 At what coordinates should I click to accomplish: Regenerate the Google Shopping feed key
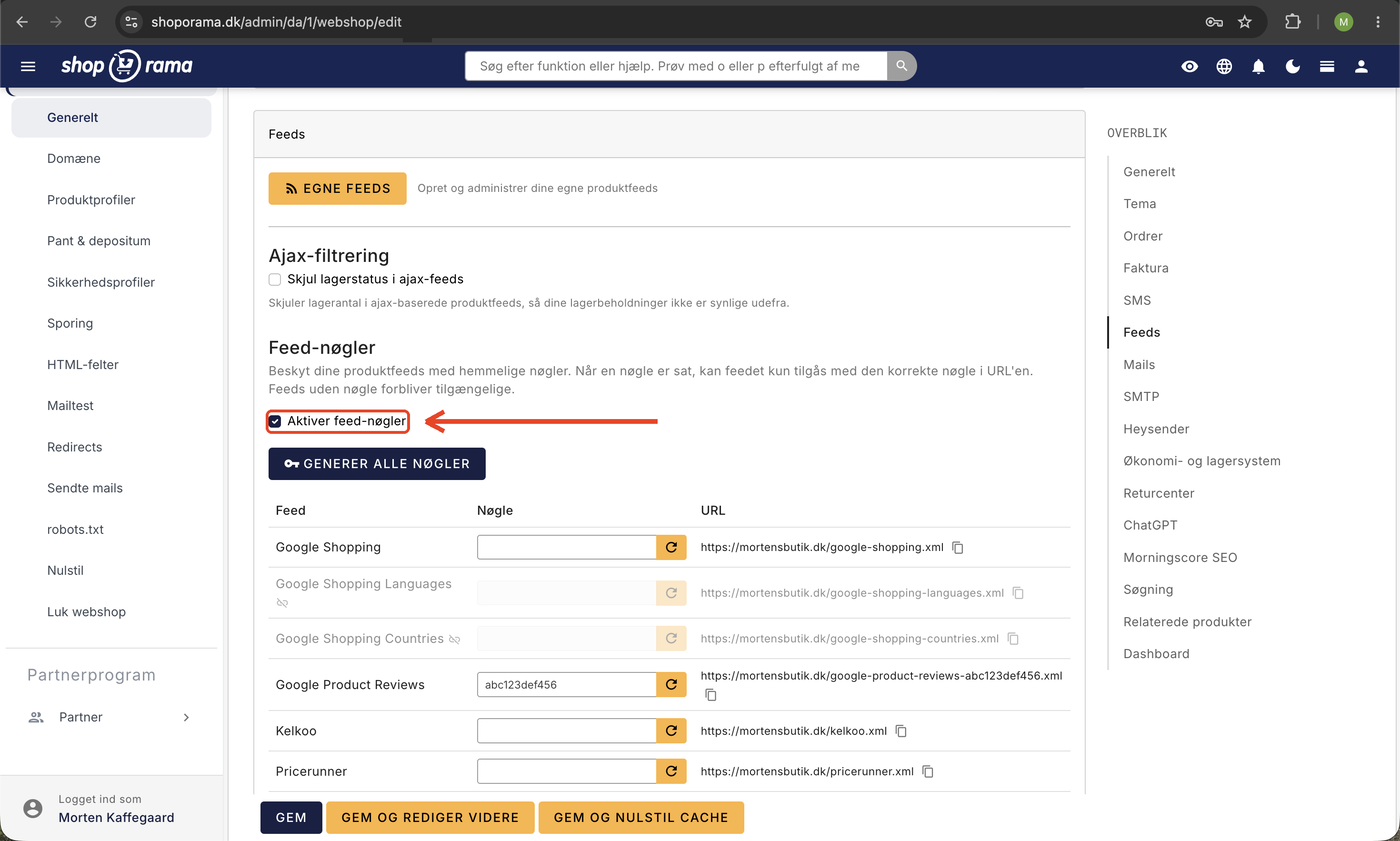(x=672, y=547)
